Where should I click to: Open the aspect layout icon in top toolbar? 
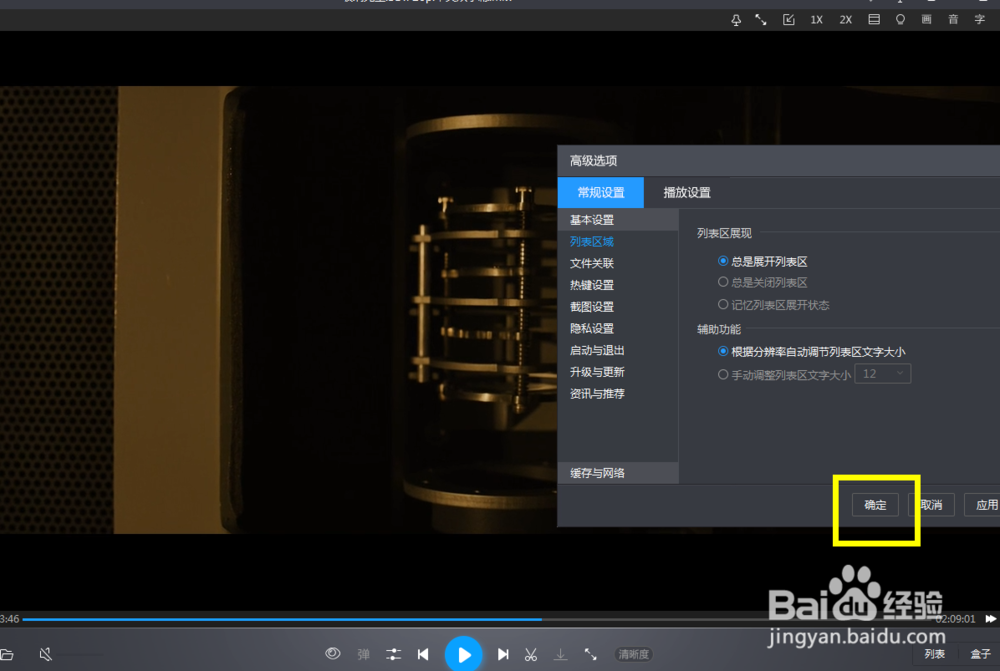click(874, 20)
